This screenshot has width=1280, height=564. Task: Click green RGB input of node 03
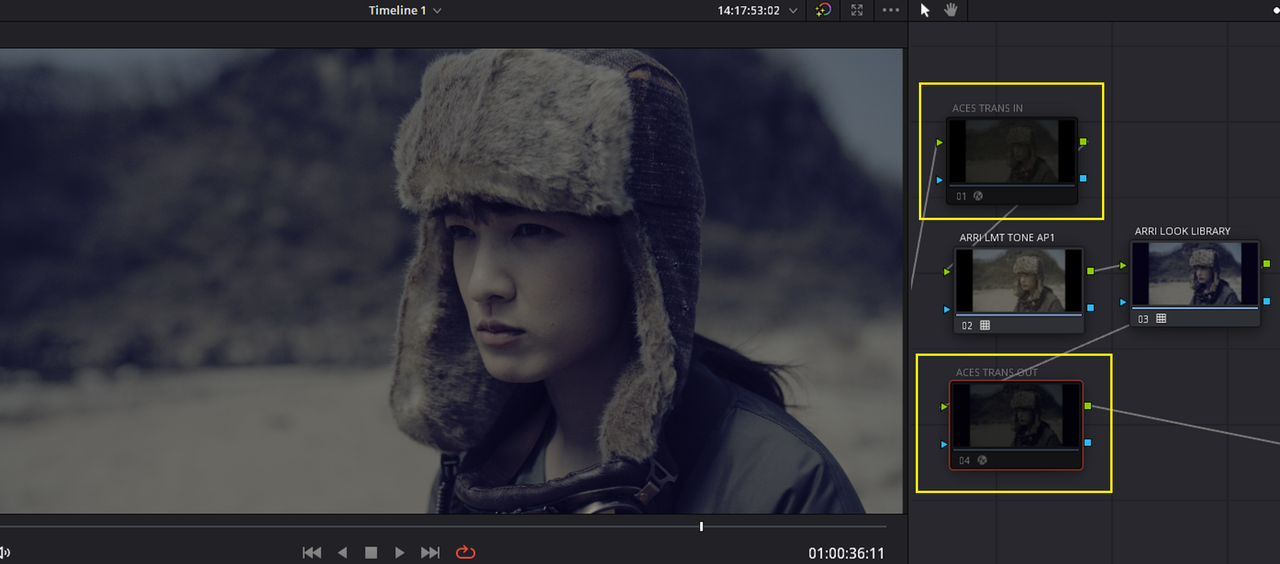click(x=1123, y=265)
